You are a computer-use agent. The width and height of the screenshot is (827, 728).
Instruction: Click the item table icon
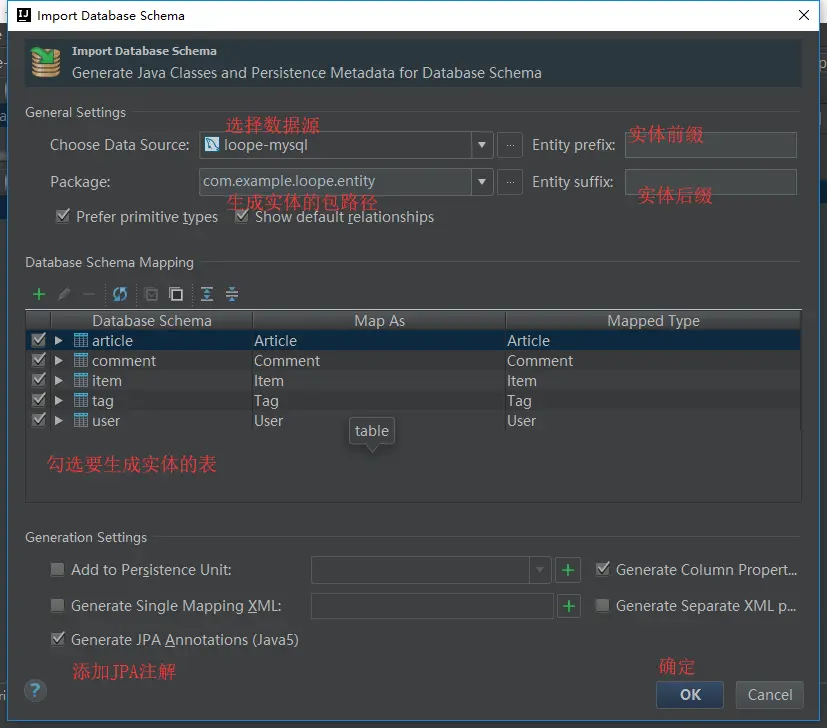81,380
